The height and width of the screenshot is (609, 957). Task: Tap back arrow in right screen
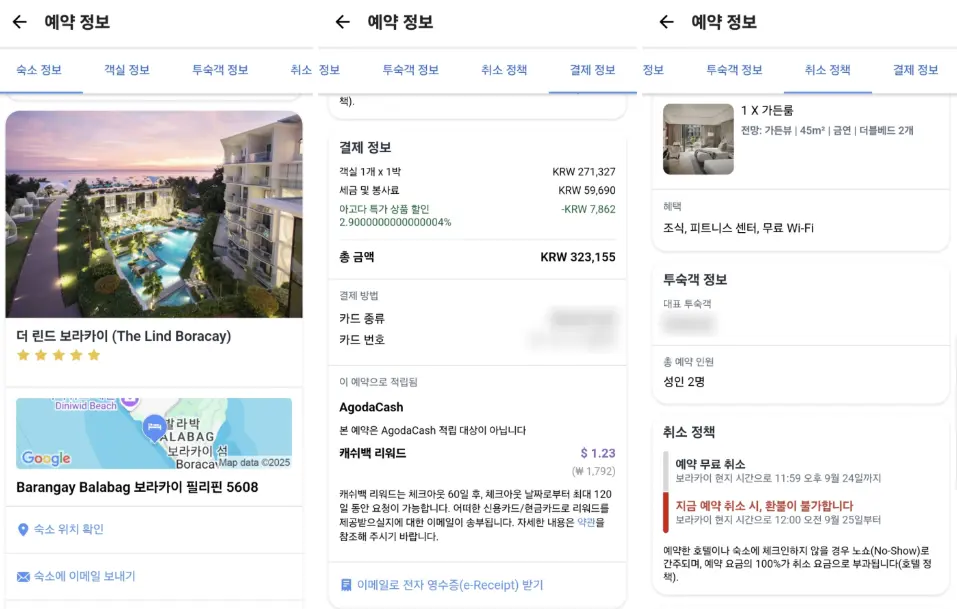(x=666, y=22)
